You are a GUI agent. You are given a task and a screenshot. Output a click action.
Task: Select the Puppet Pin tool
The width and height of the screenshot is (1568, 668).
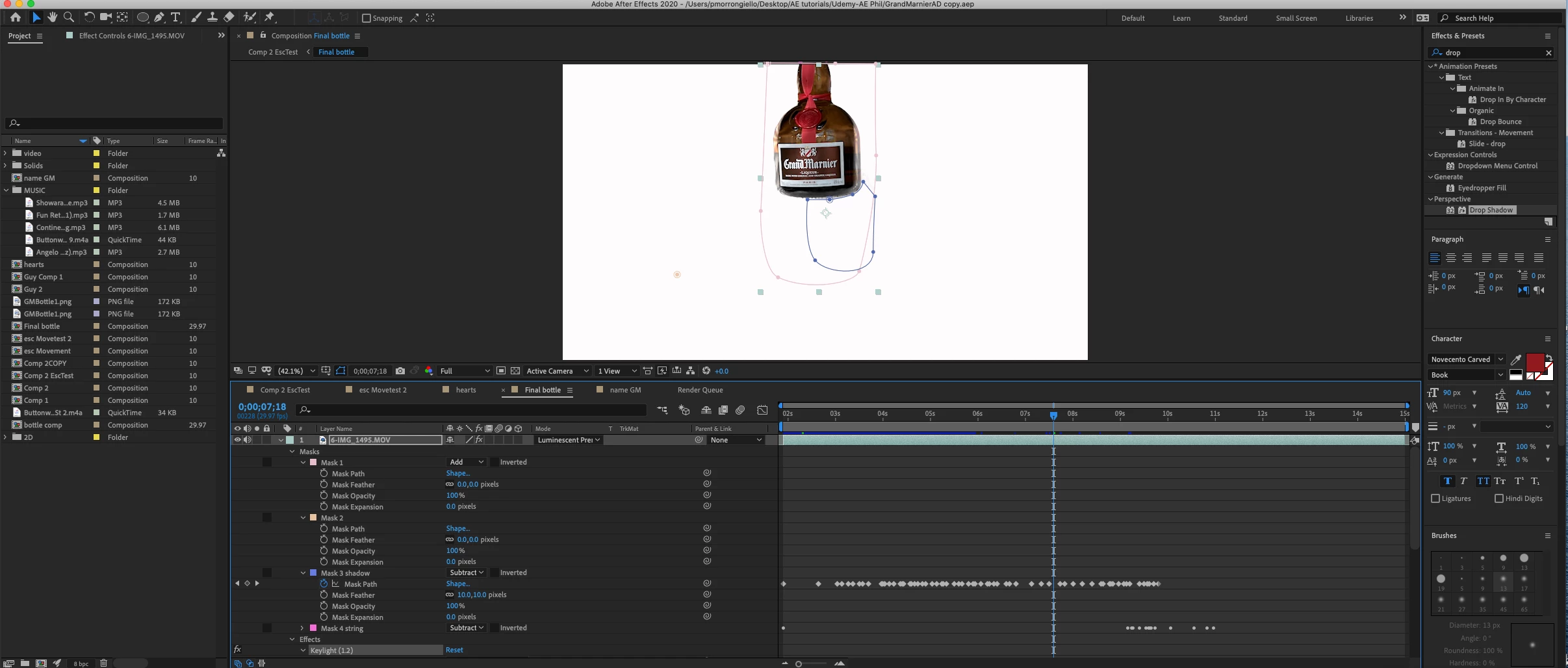tap(270, 18)
